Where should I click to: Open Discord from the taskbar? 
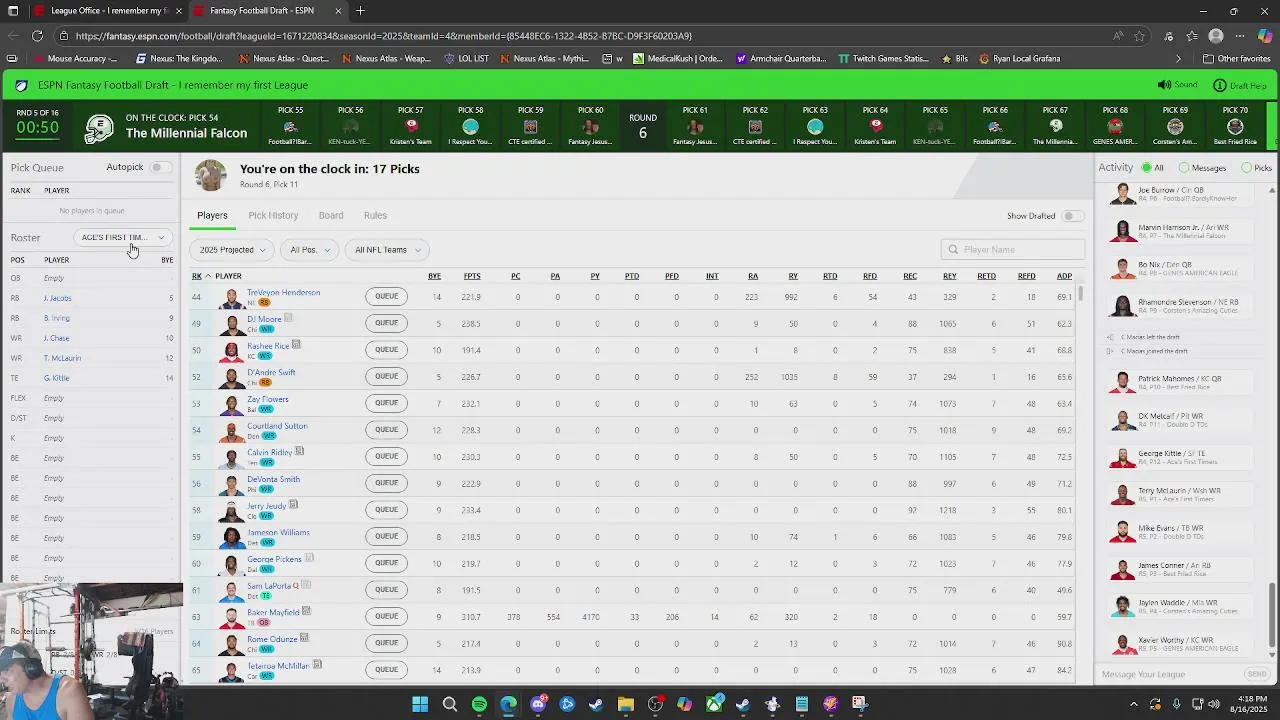(538, 704)
